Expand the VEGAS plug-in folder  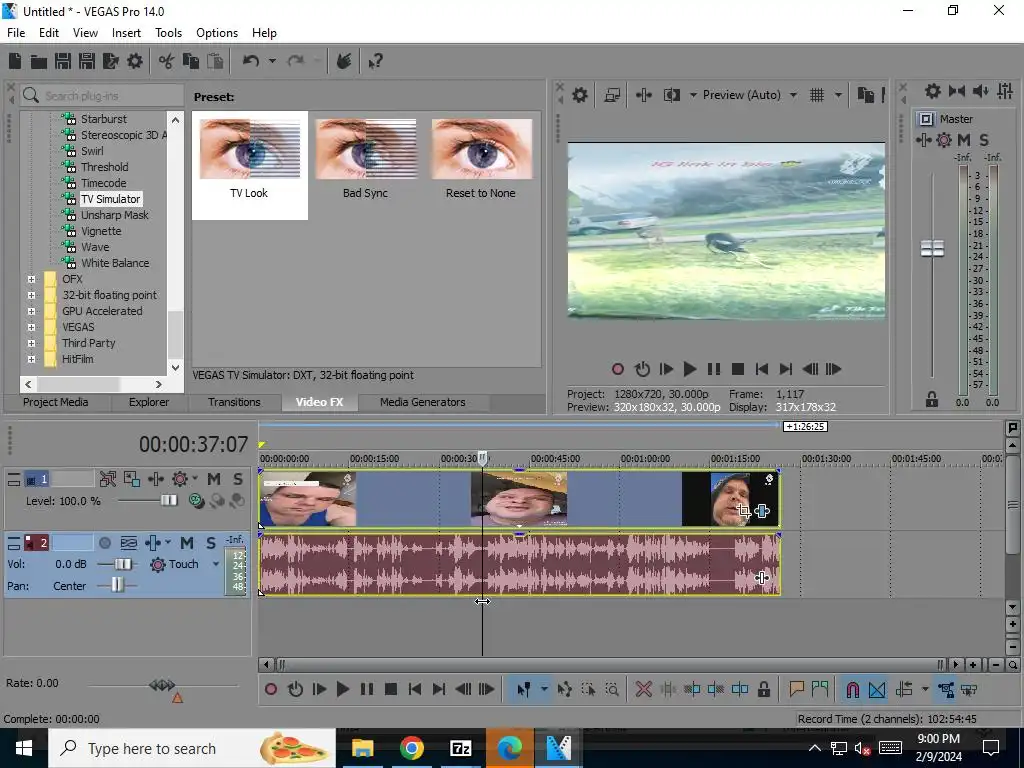tap(31, 327)
